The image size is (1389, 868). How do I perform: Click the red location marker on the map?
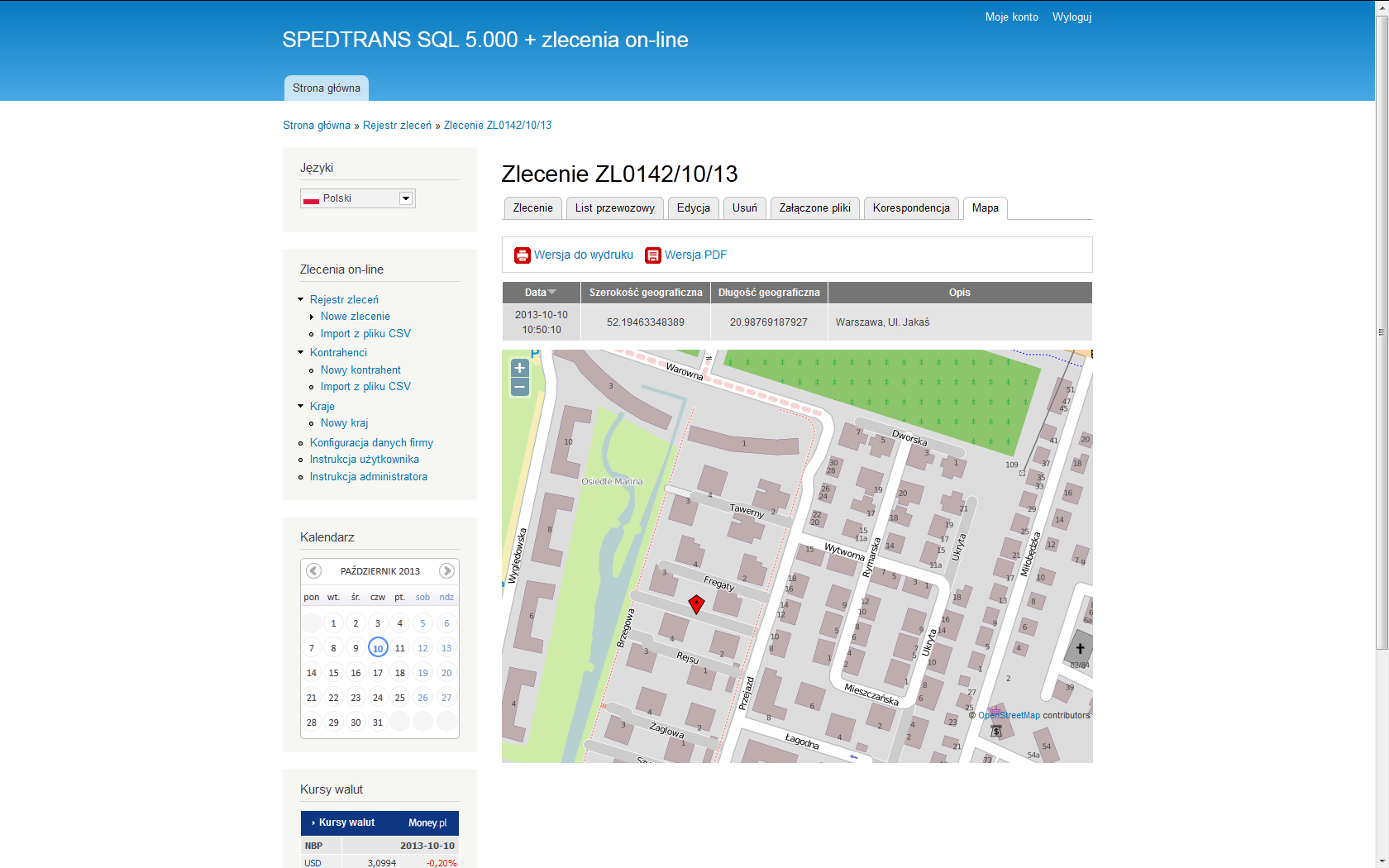pyautogui.click(x=696, y=604)
